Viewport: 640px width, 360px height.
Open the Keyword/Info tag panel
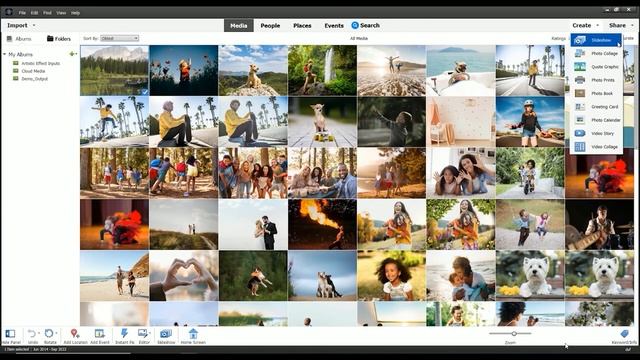coord(624,334)
